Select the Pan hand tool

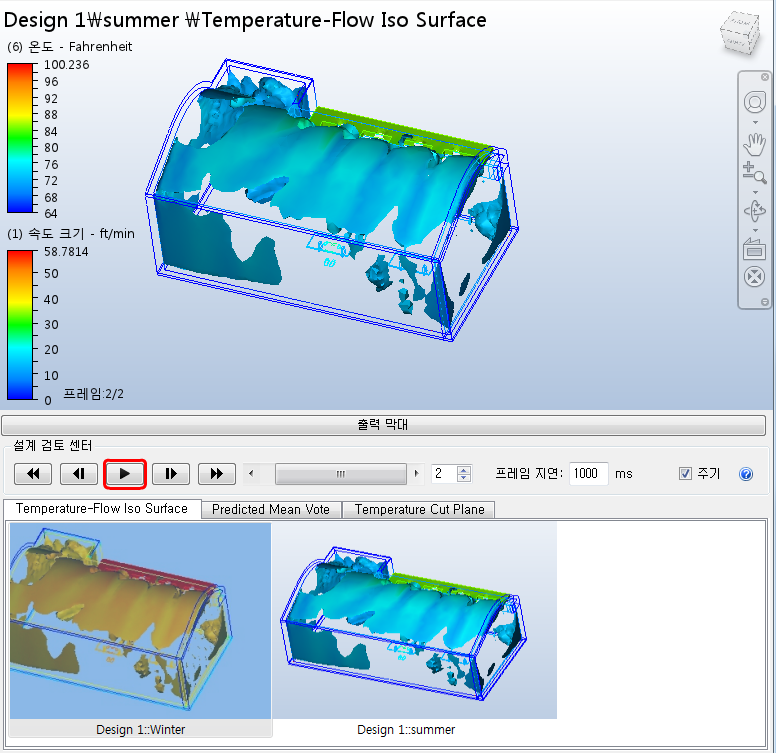(754, 143)
